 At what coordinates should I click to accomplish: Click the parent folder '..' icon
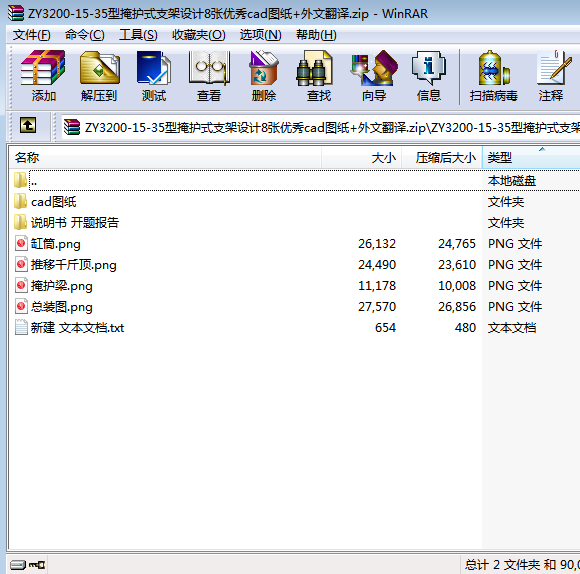20,180
